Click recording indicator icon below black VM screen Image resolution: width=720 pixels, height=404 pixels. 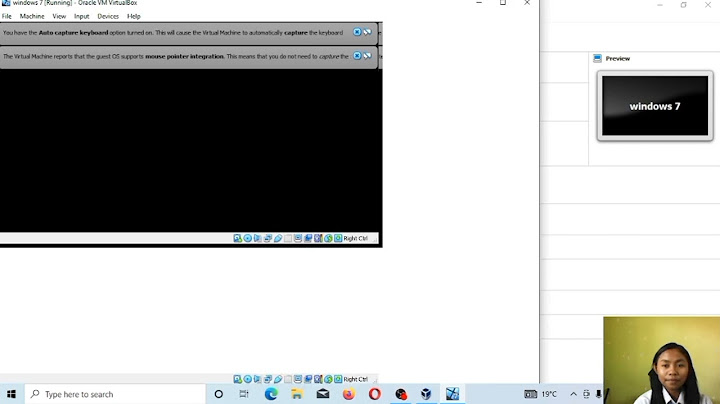coord(308,238)
